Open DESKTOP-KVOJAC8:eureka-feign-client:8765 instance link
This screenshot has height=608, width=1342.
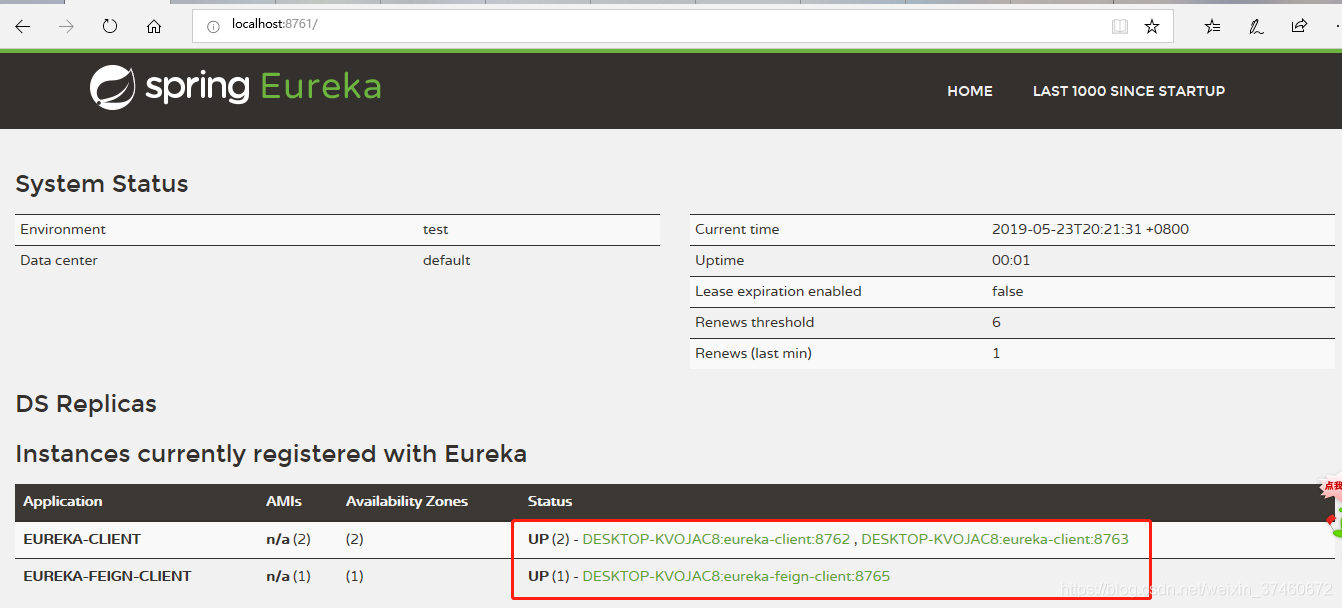click(x=736, y=576)
